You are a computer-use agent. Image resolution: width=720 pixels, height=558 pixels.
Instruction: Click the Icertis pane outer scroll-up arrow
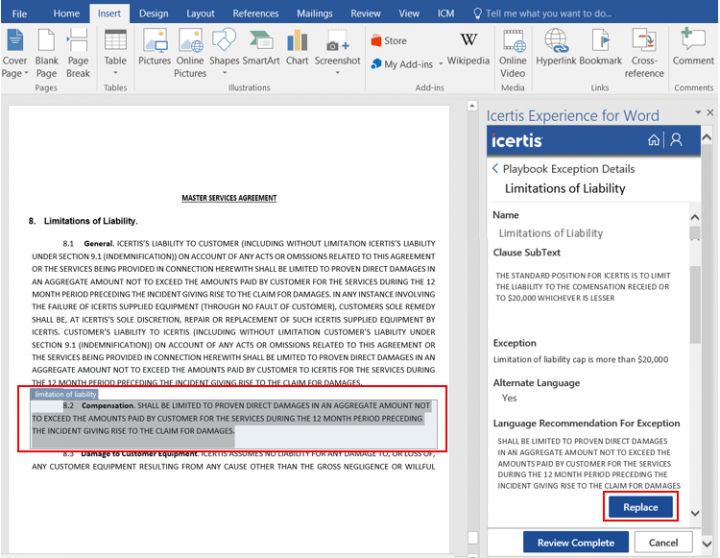pyautogui.click(x=707, y=137)
